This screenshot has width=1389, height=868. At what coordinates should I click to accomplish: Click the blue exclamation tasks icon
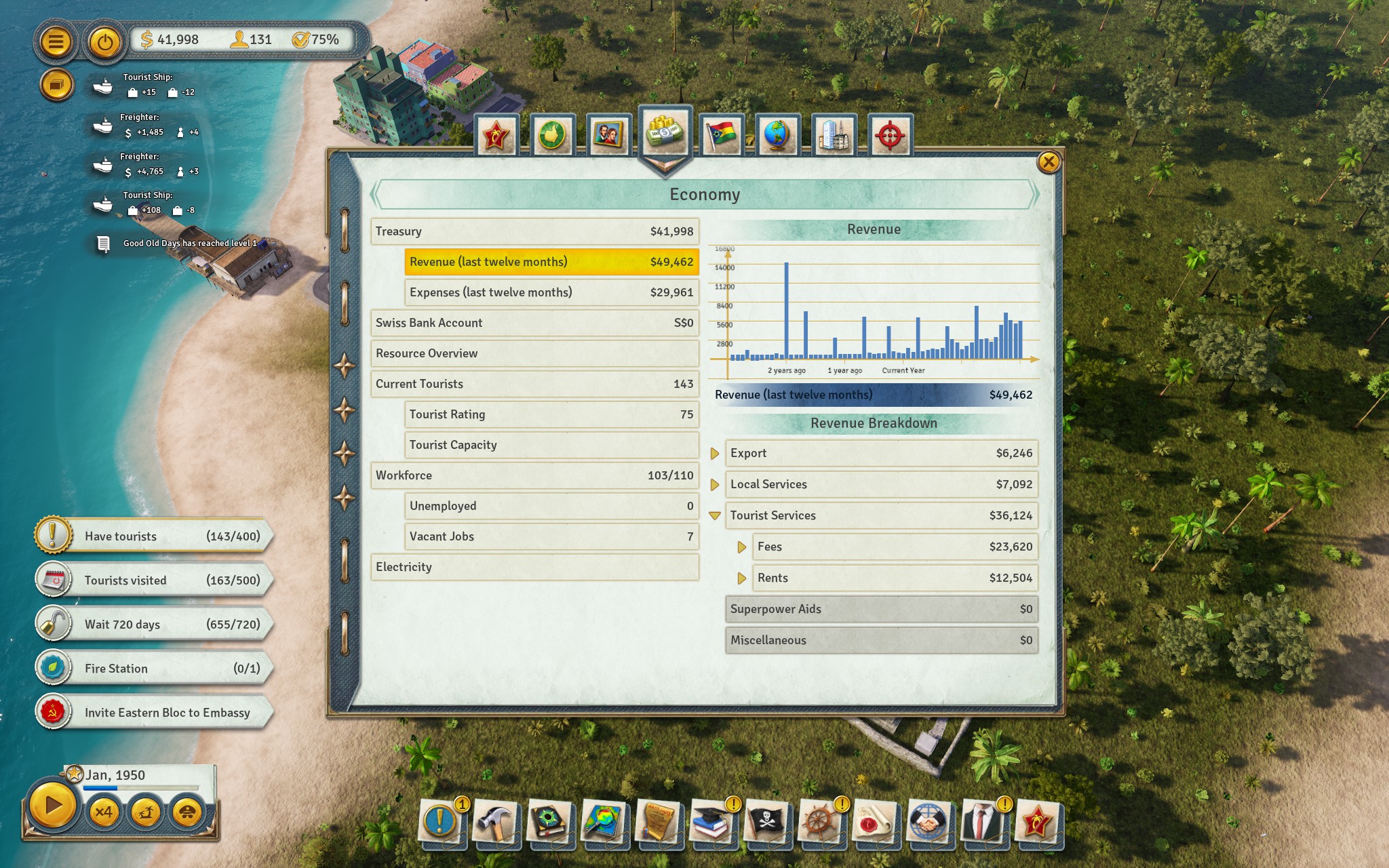(x=441, y=821)
